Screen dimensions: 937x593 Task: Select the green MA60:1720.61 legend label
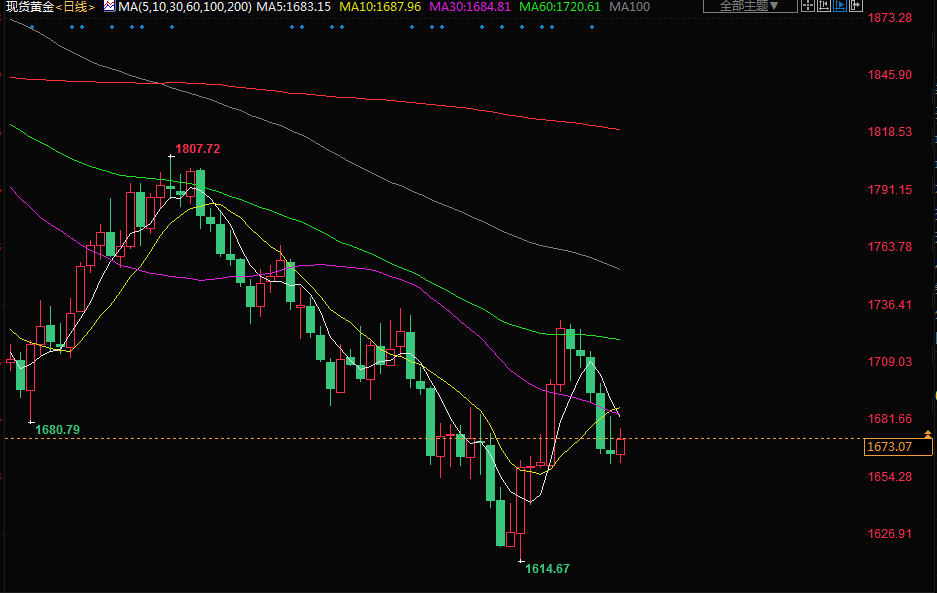tap(560, 7)
